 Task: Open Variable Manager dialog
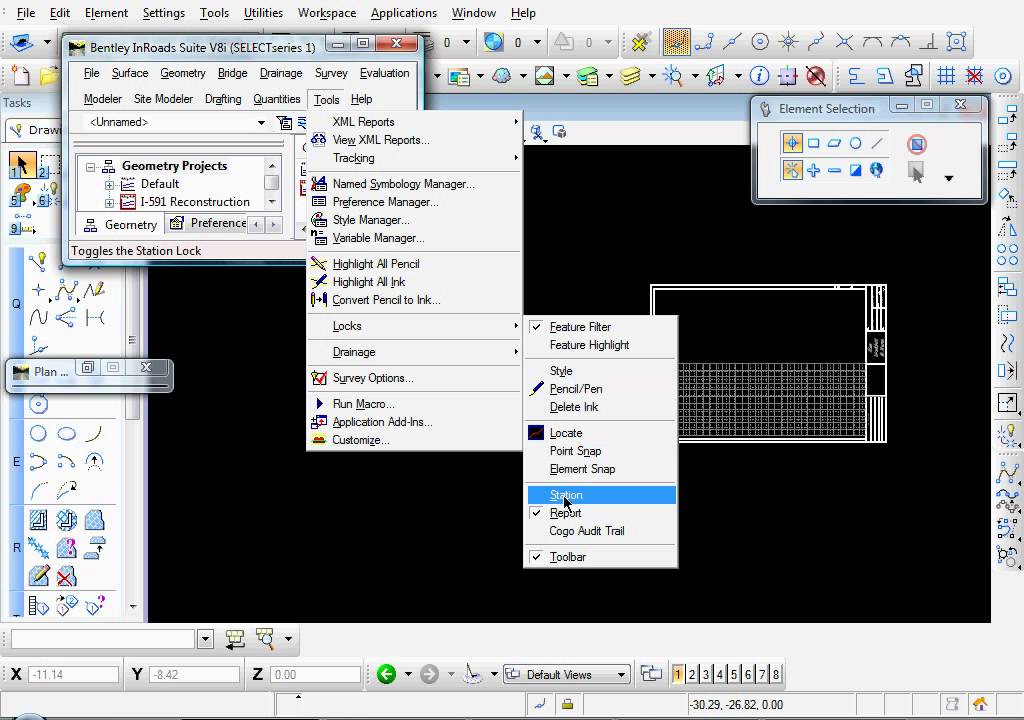[415, 238]
